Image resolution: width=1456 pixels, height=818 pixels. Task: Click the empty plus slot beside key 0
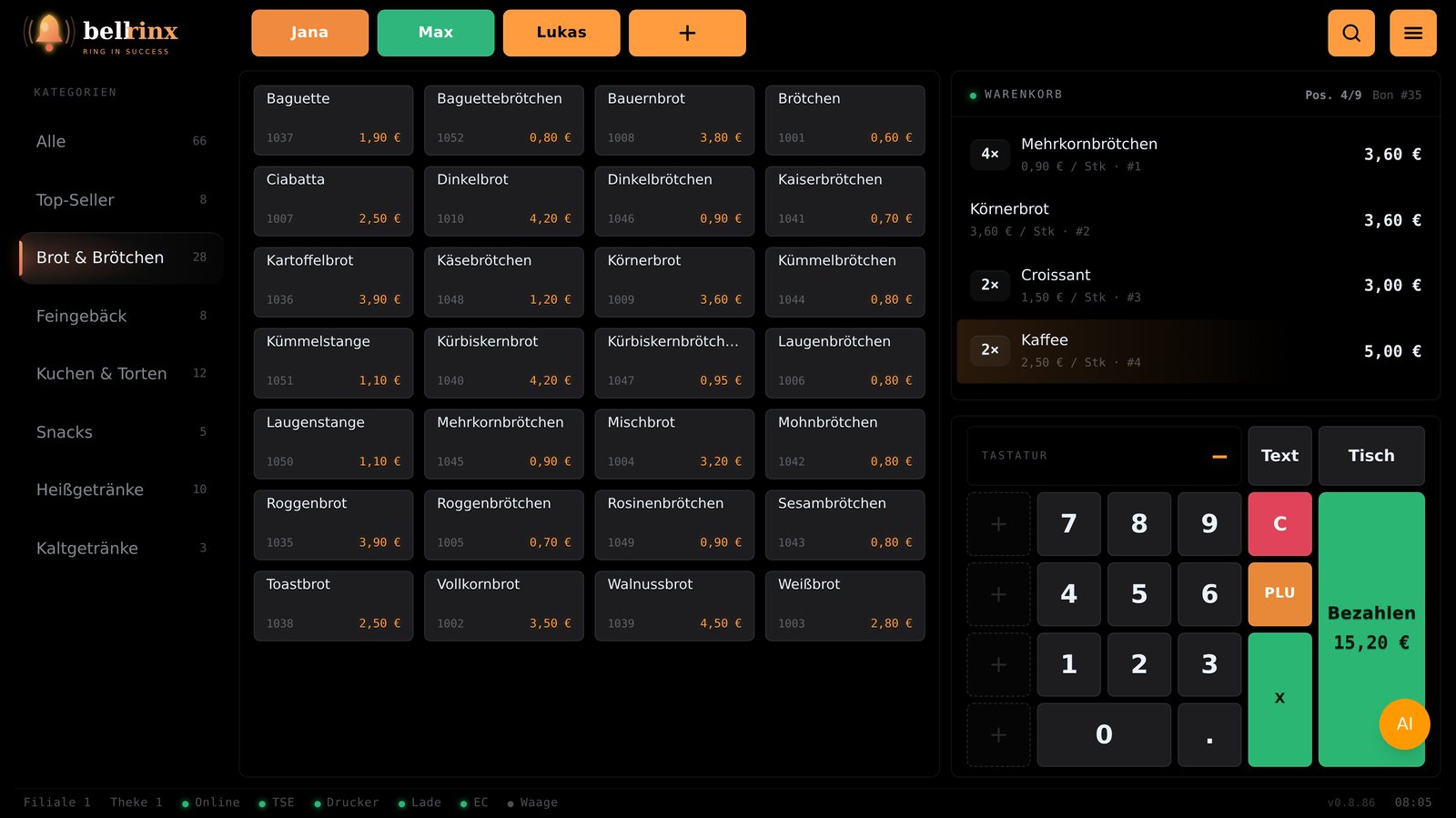point(998,734)
